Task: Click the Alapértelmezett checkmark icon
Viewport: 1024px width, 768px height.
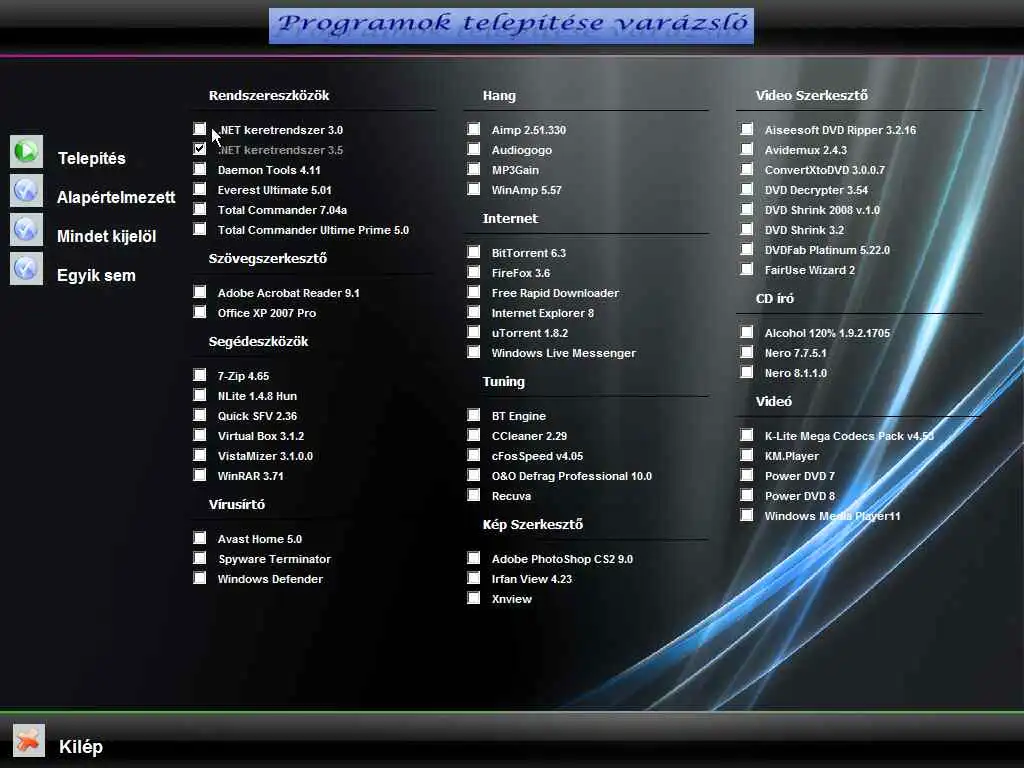Action: (x=26, y=191)
